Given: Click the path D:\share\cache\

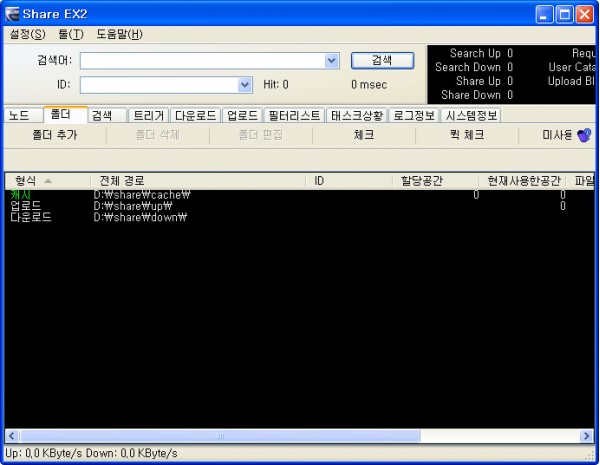Looking at the screenshot, I should click(142, 195).
